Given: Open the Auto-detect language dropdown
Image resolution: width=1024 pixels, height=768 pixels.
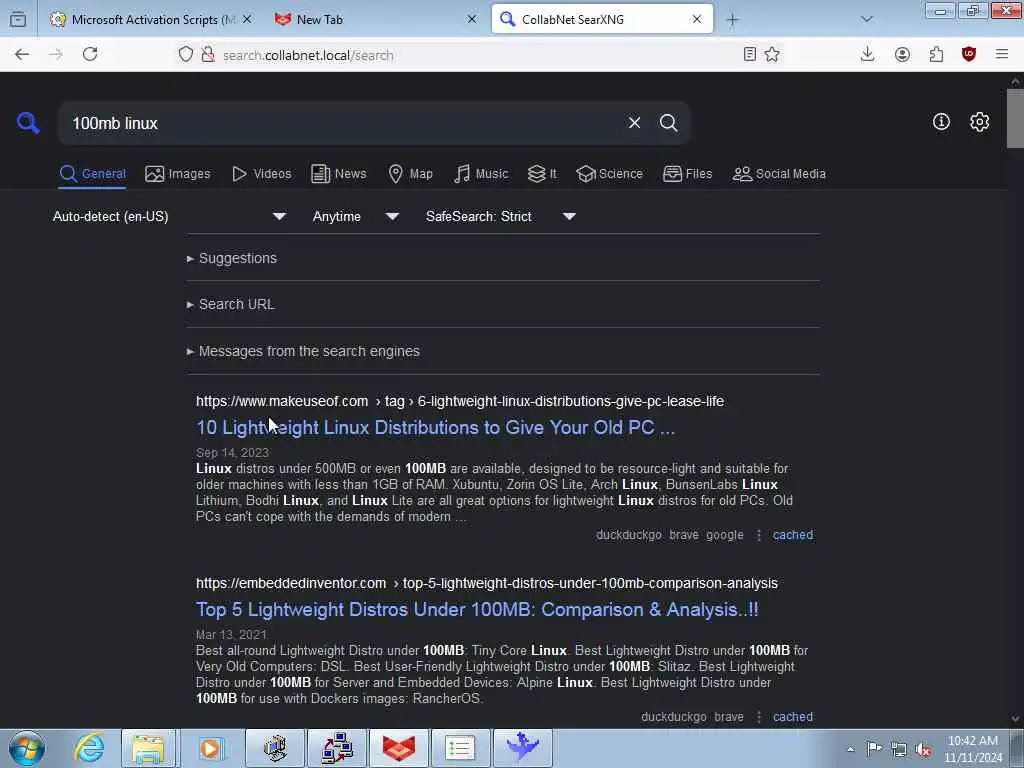Looking at the screenshot, I should (170, 216).
